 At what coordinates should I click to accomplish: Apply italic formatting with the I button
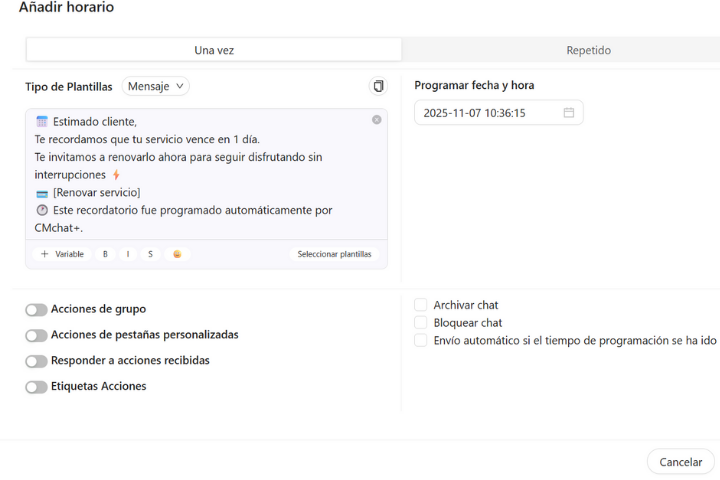pos(128,254)
